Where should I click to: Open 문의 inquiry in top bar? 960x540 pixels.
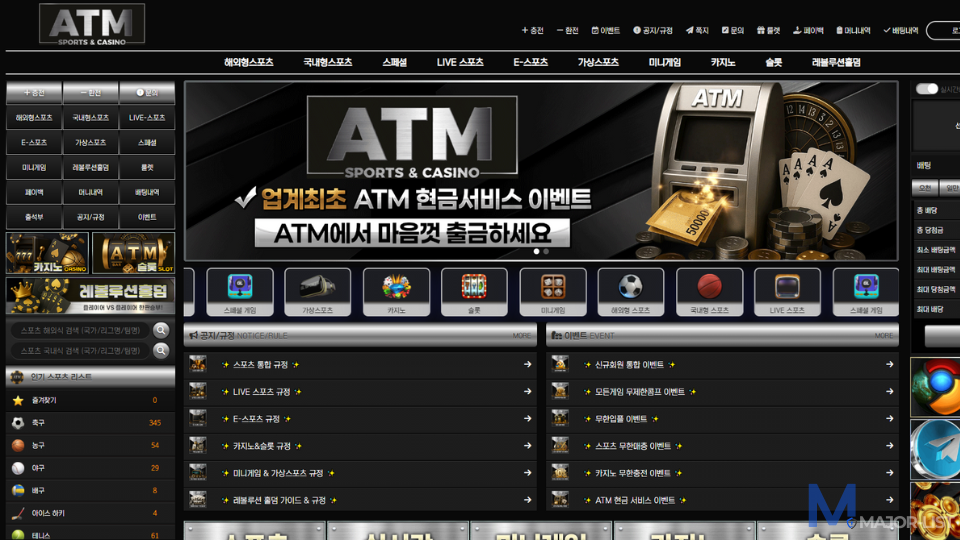point(732,30)
